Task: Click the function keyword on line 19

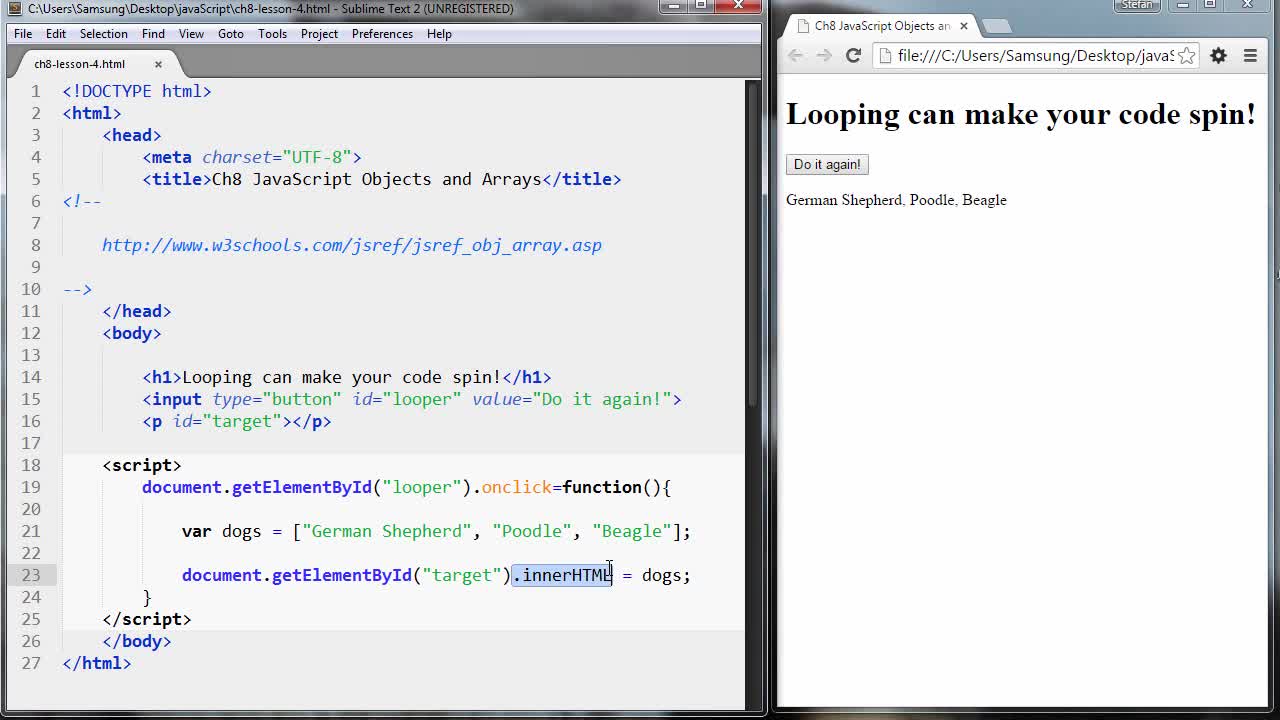Action: click(602, 487)
